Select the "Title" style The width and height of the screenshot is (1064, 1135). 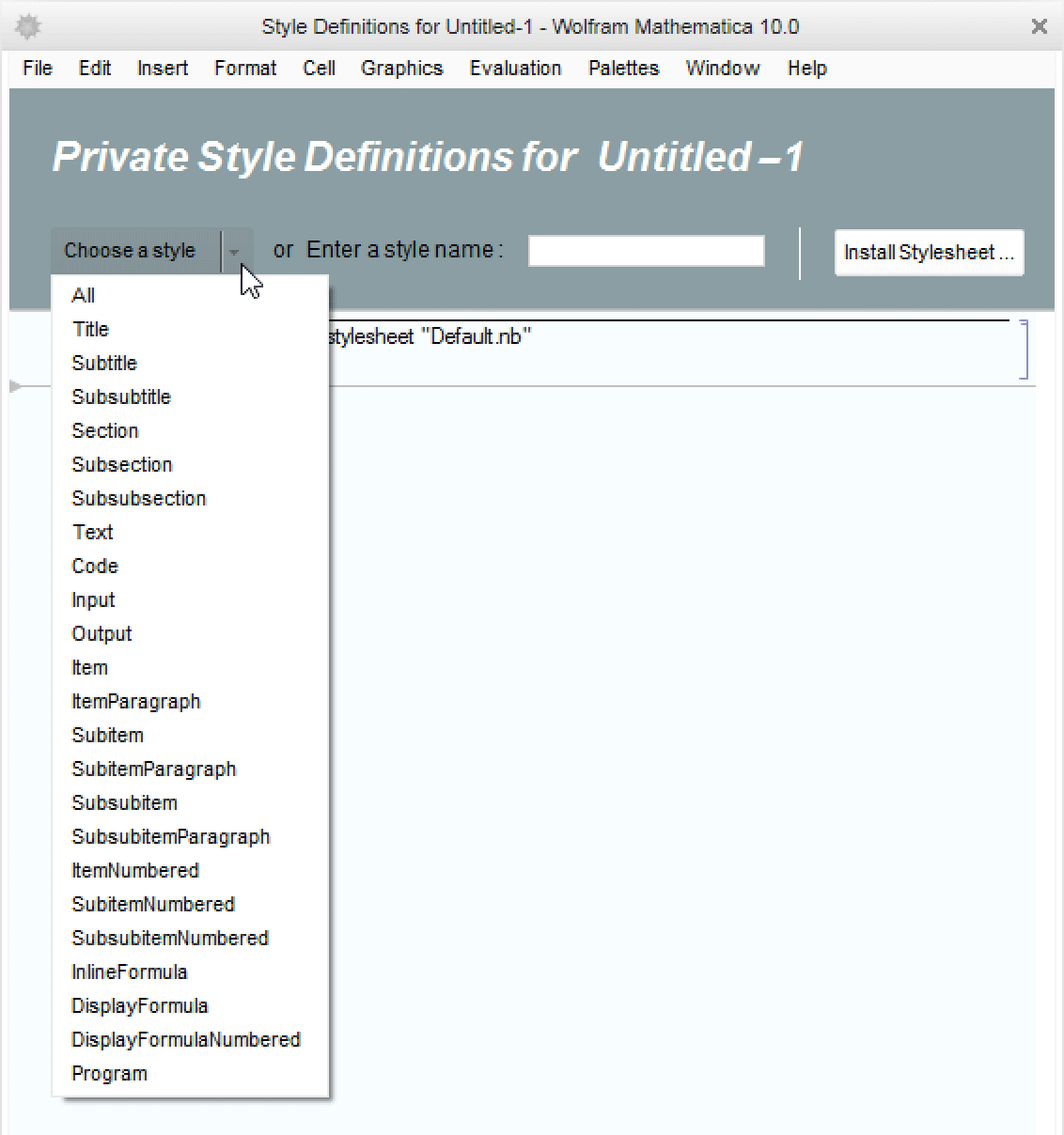[x=90, y=329]
